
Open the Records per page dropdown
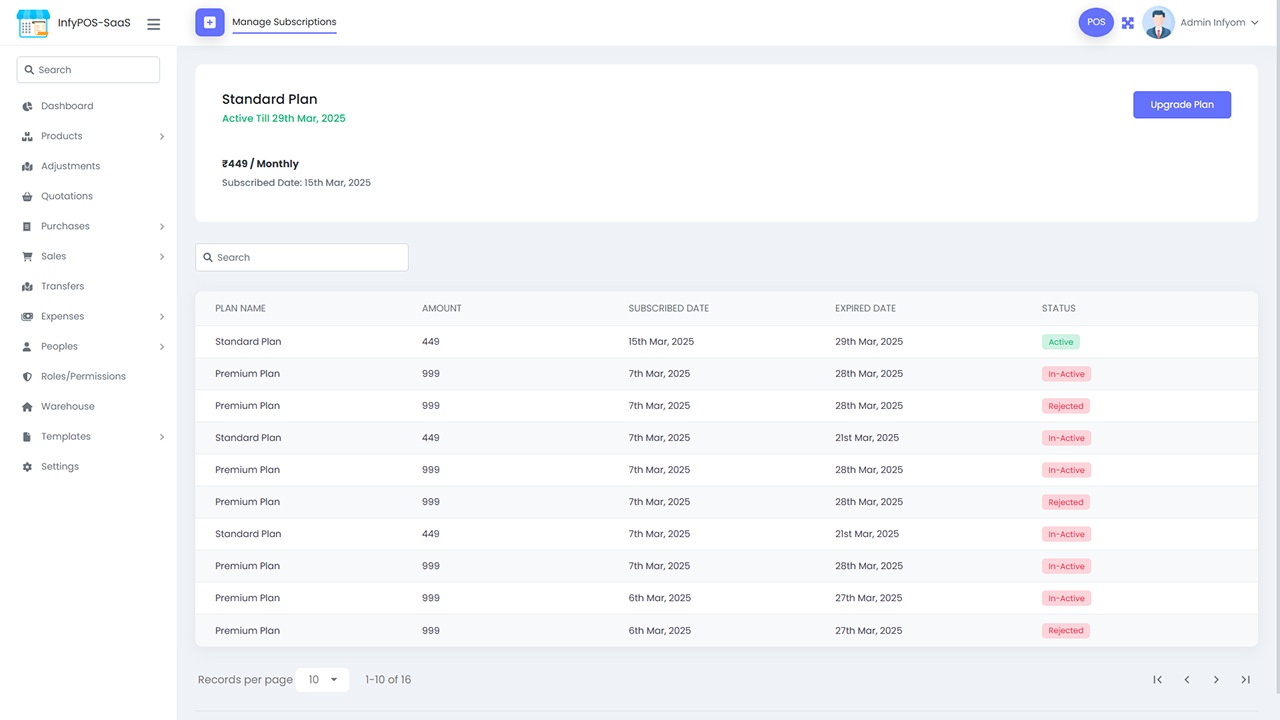pos(322,679)
